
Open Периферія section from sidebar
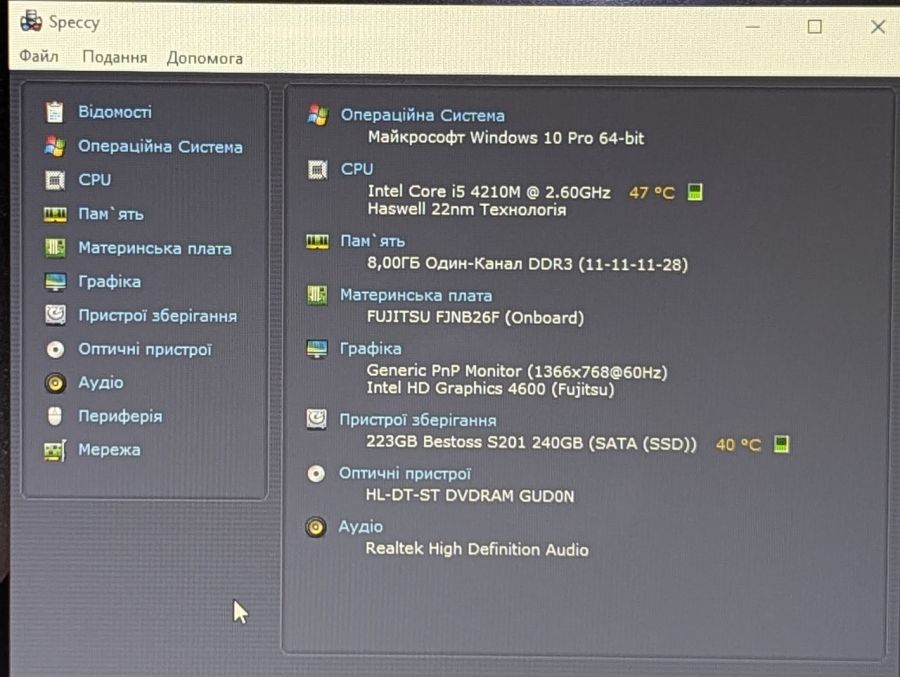(120, 416)
